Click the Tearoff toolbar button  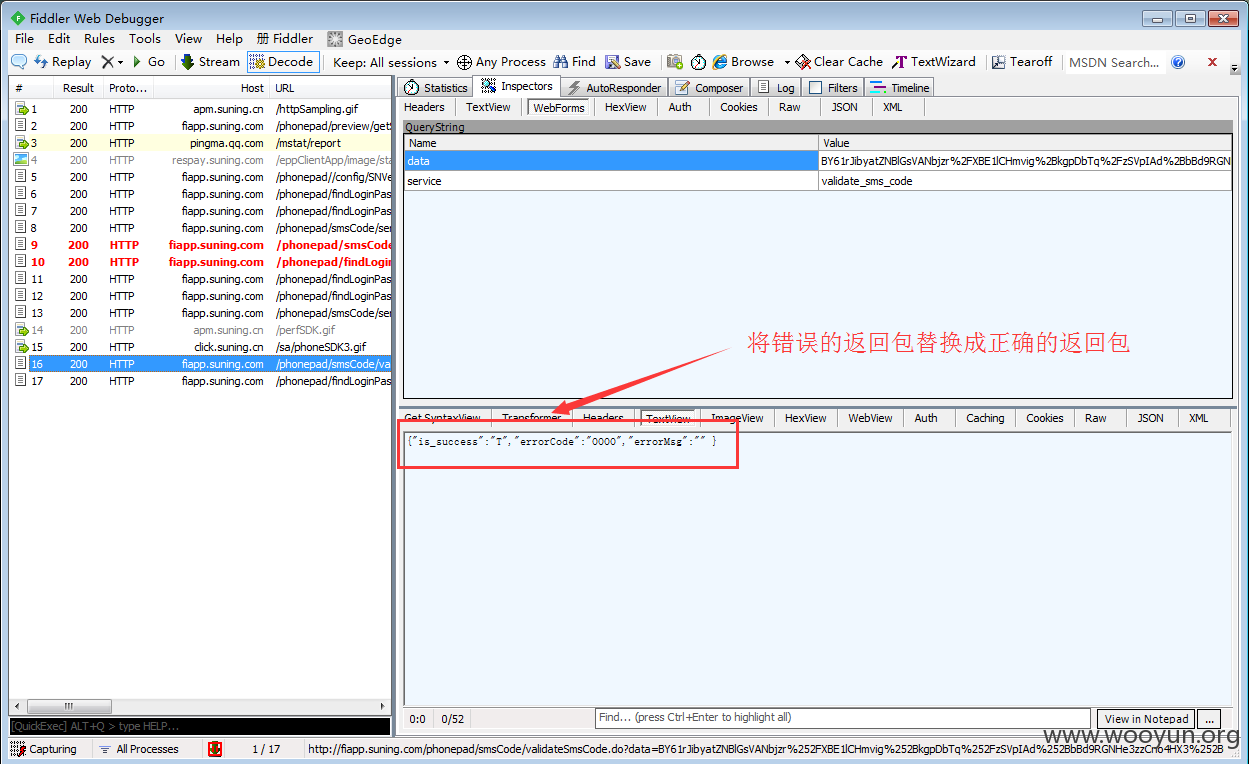(1022, 62)
